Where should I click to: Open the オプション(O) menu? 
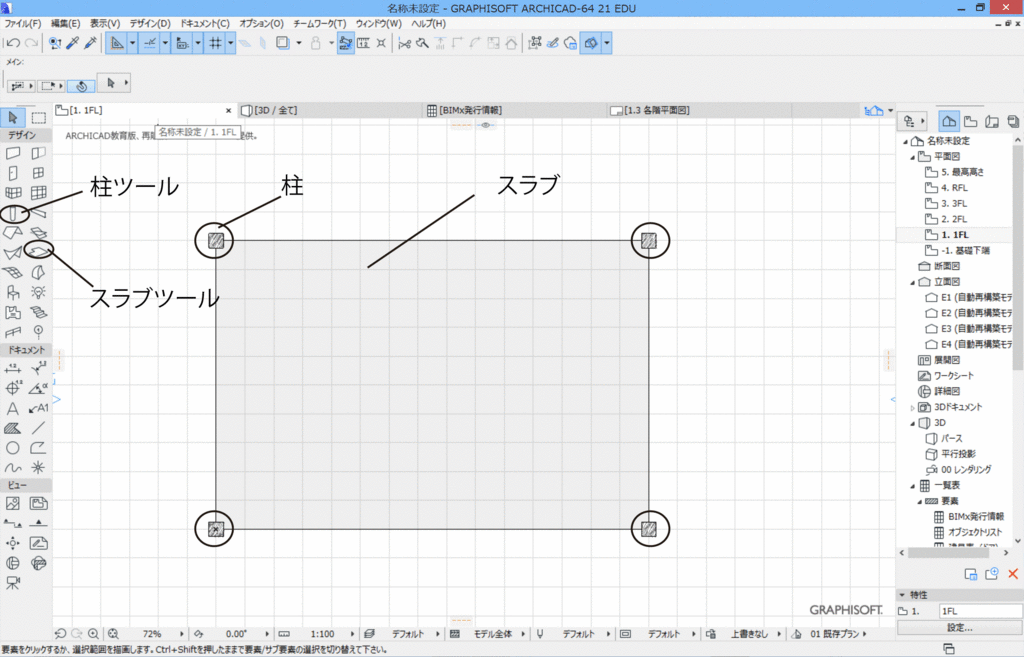[x=261, y=24]
